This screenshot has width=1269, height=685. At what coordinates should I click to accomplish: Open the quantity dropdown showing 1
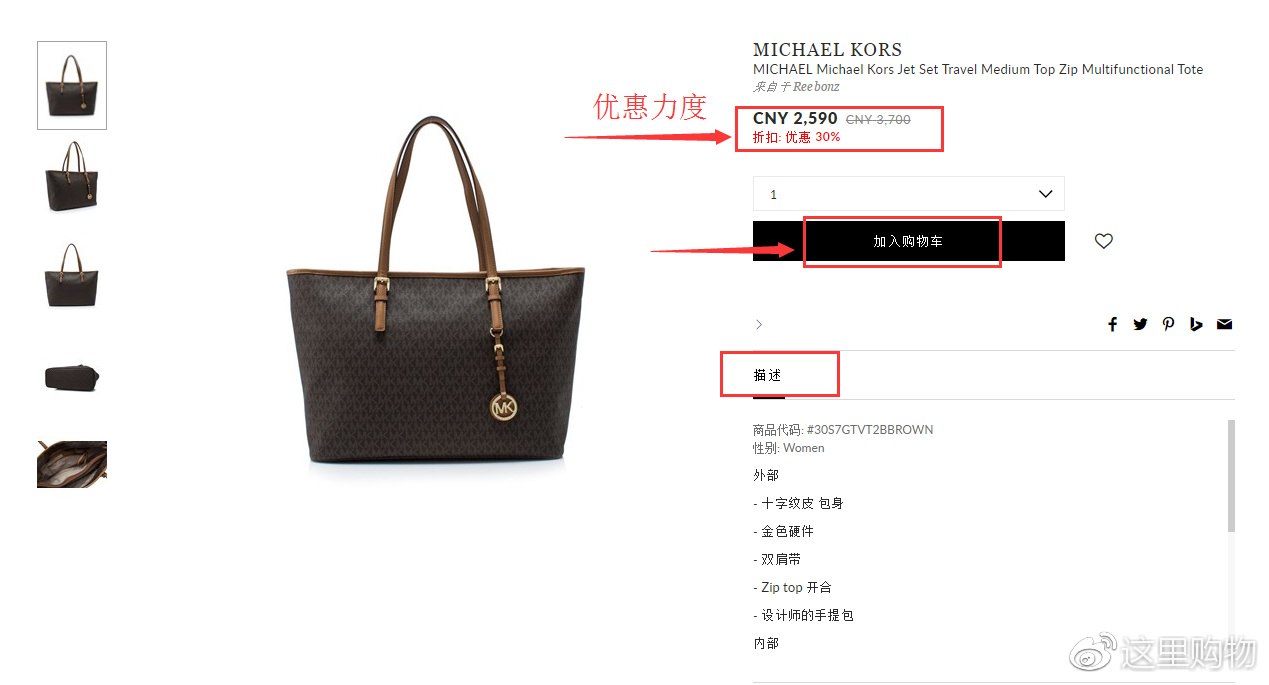coord(908,194)
